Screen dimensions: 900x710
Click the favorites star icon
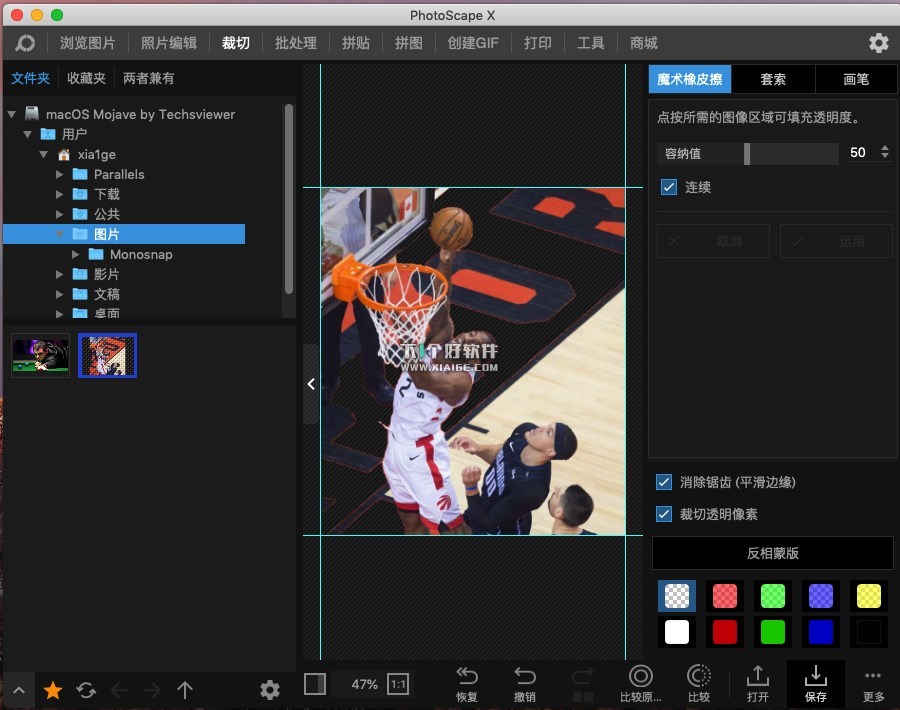(x=53, y=690)
